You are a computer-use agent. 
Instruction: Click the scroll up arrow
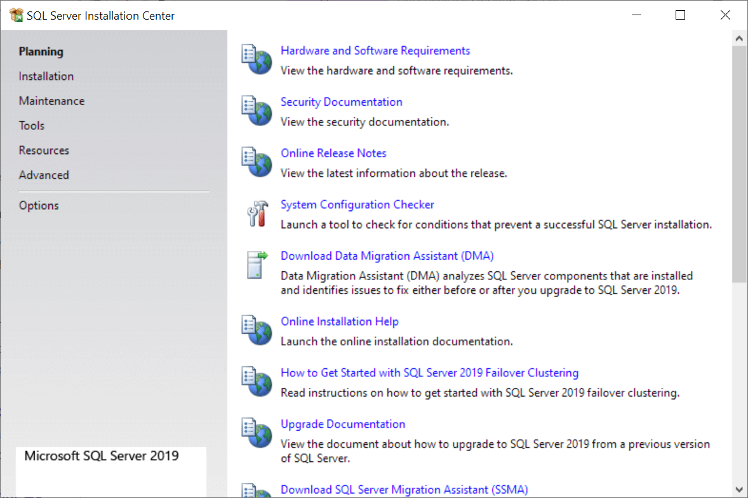click(739, 39)
